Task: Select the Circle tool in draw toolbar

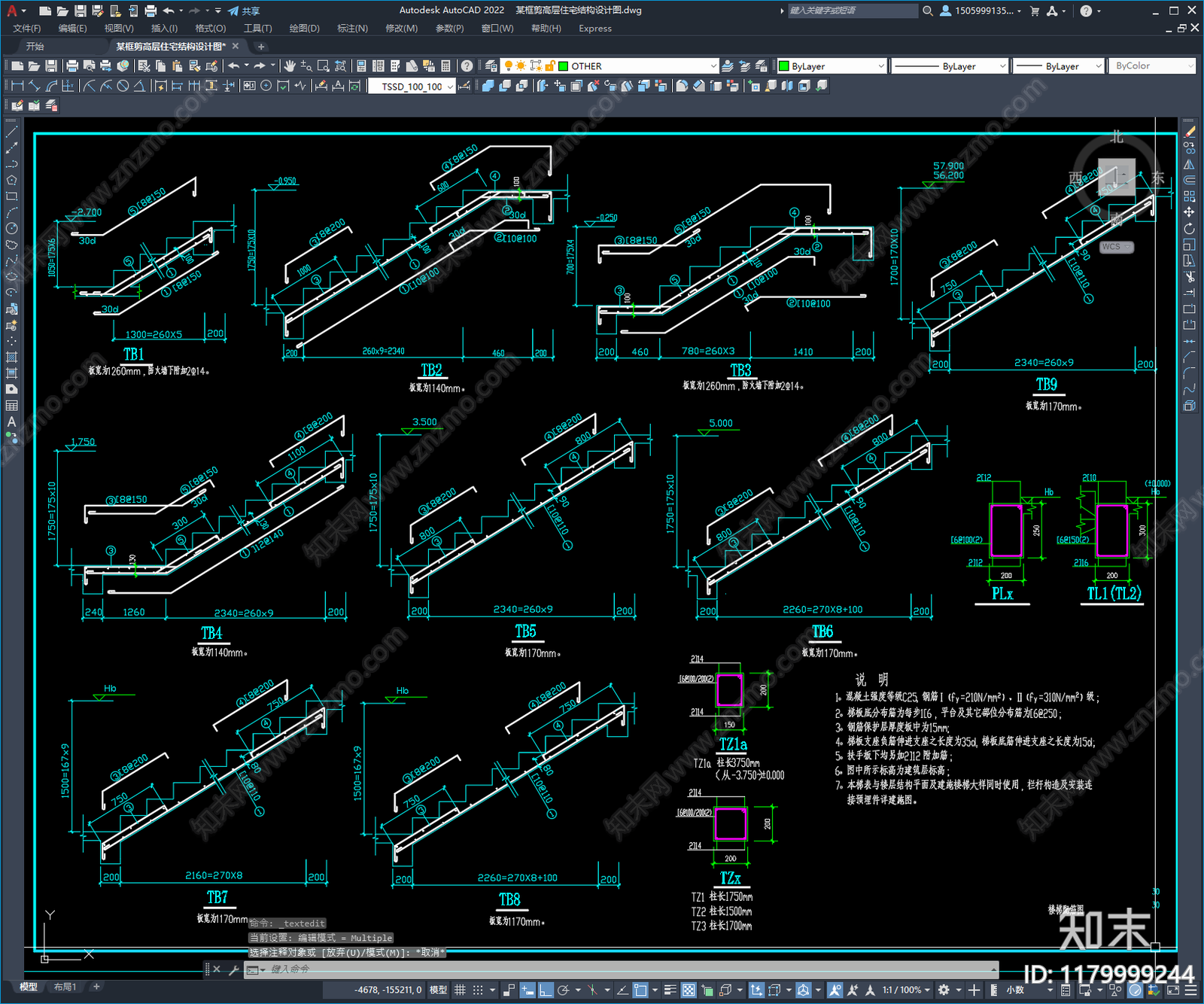Action: click(x=11, y=229)
